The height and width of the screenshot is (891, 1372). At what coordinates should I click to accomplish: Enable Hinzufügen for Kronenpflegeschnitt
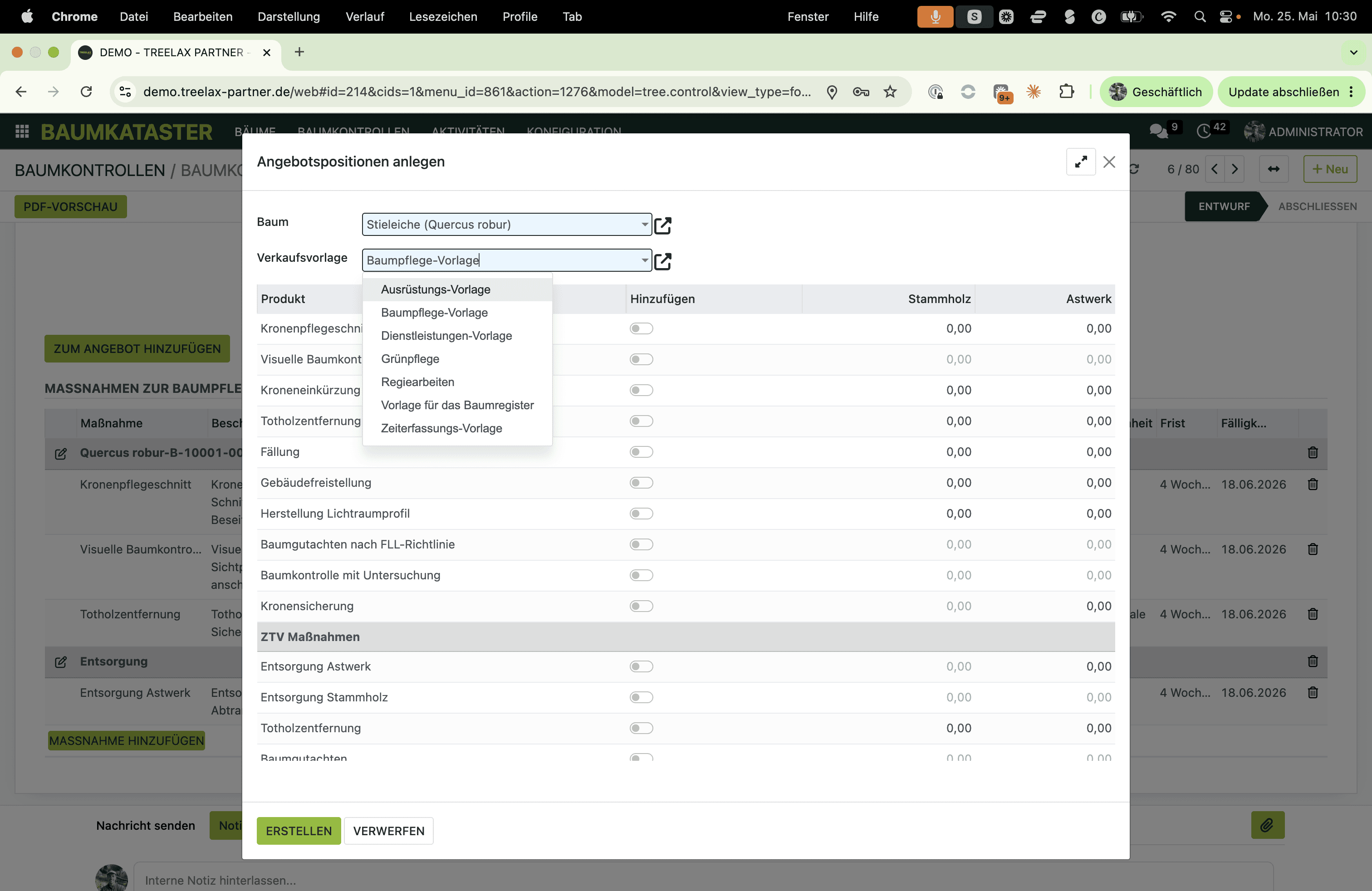[641, 328]
